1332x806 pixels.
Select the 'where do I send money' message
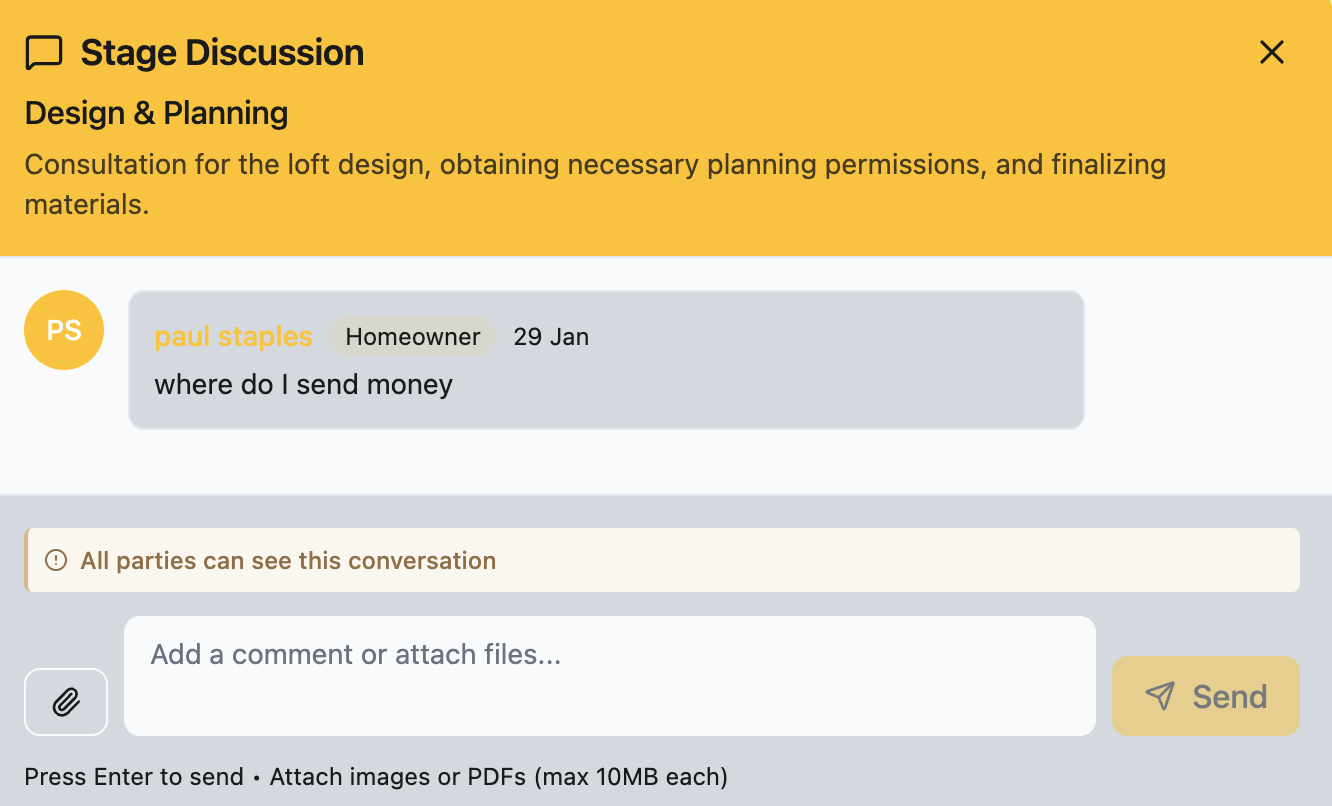click(303, 384)
